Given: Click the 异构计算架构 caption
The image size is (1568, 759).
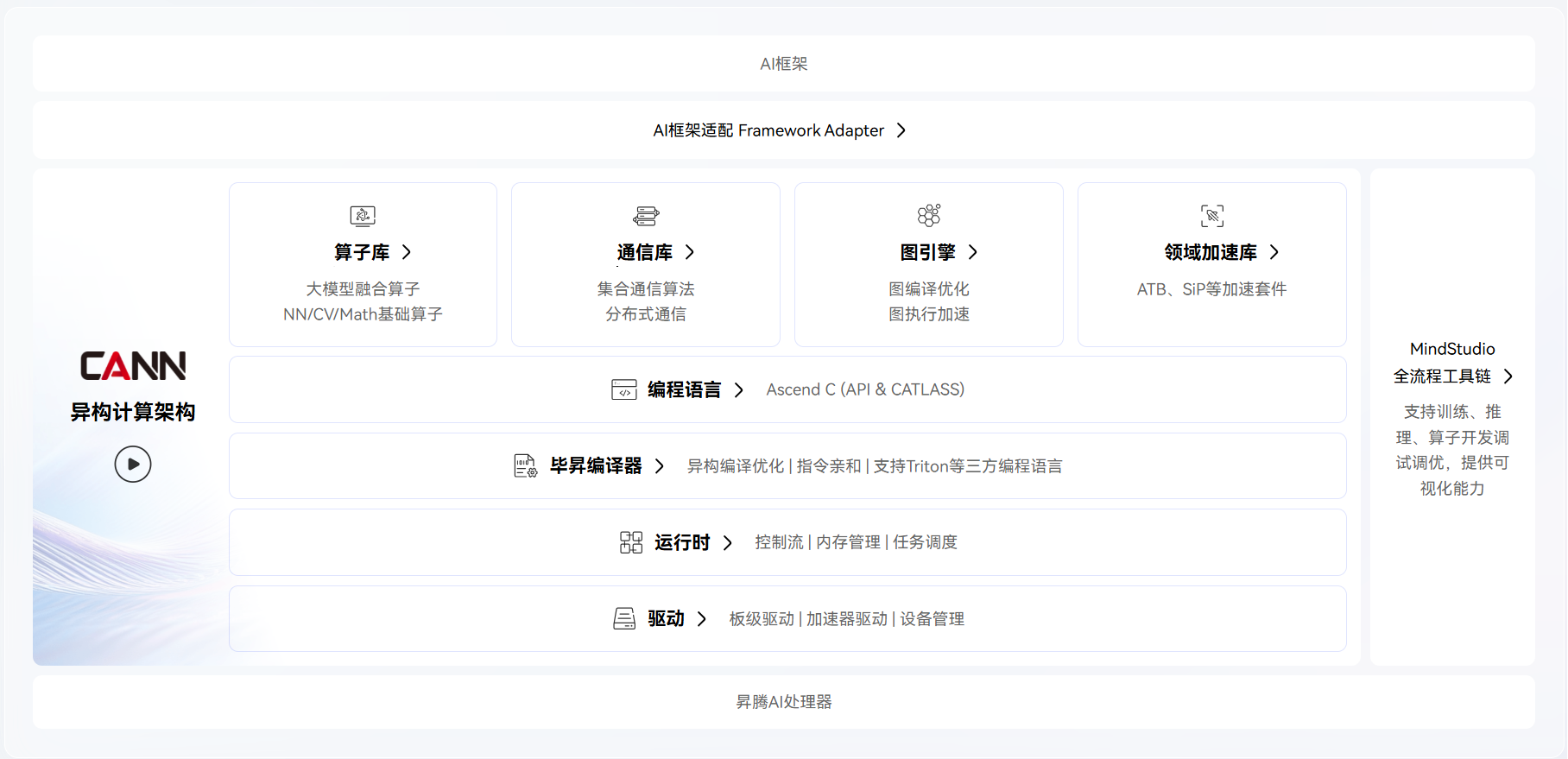Looking at the screenshot, I should click(x=133, y=413).
